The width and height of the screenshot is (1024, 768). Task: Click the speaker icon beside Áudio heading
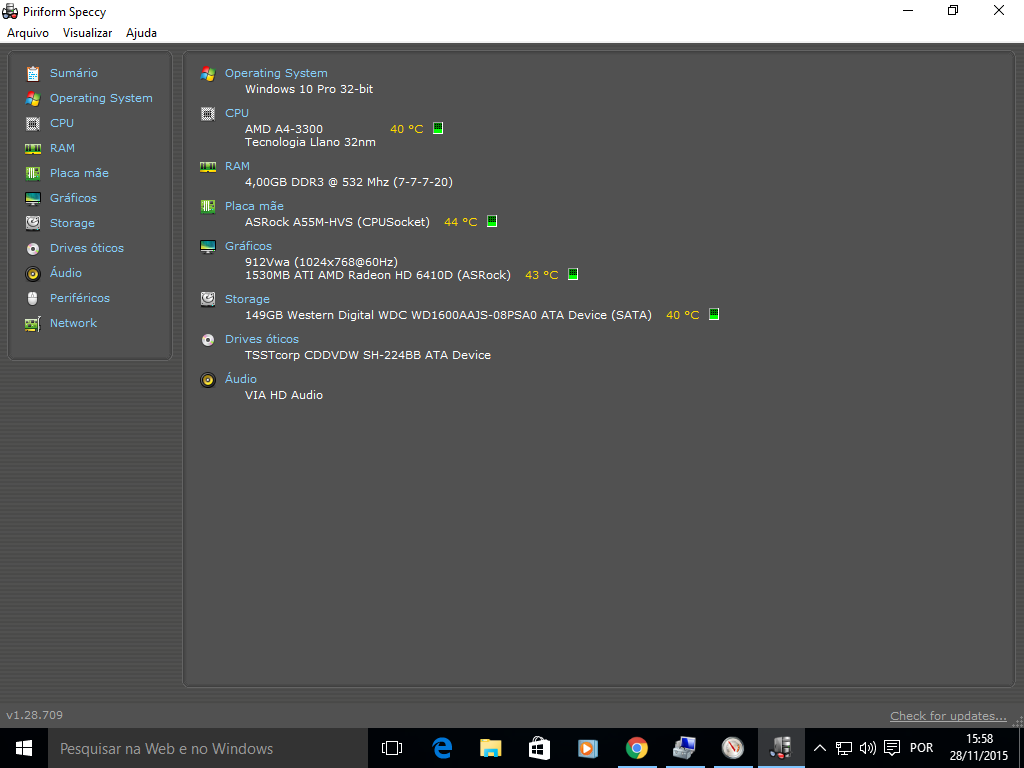point(208,379)
